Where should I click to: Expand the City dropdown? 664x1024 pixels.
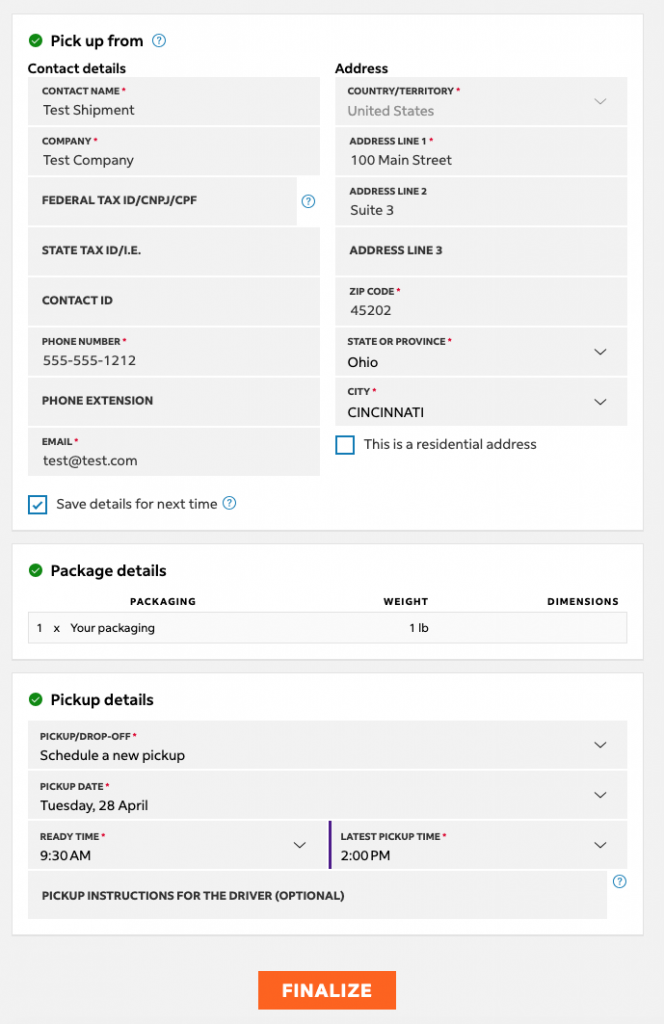tap(599, 402)
